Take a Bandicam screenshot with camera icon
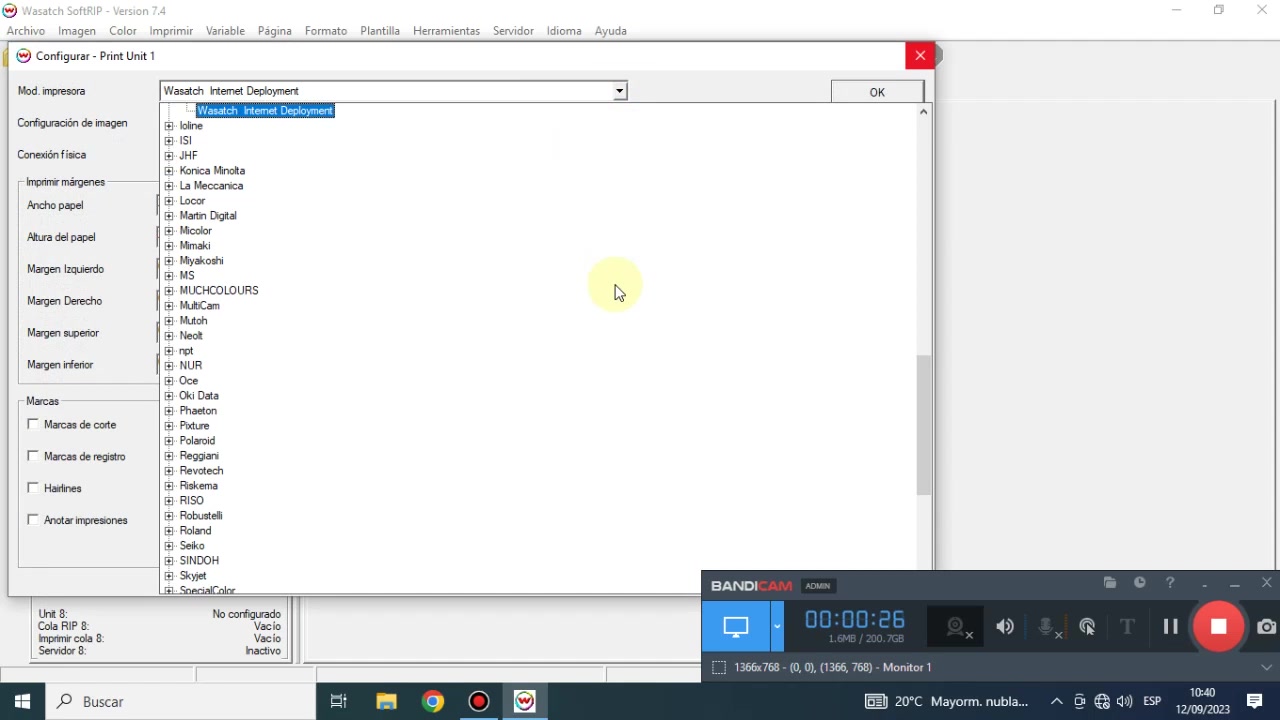This screenshot has height=720, width=1280. [1267, 627]
